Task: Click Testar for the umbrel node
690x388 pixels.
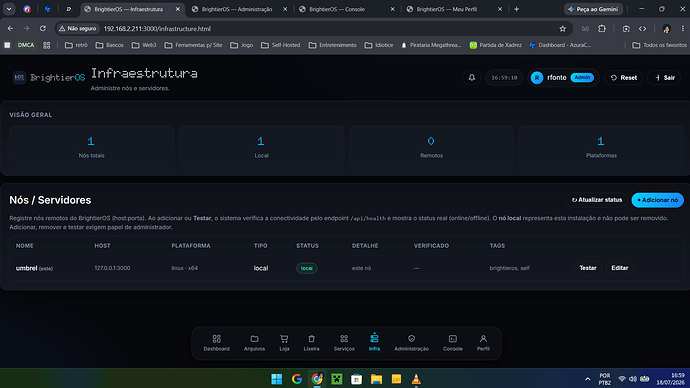Action: [x=588, y=268]
